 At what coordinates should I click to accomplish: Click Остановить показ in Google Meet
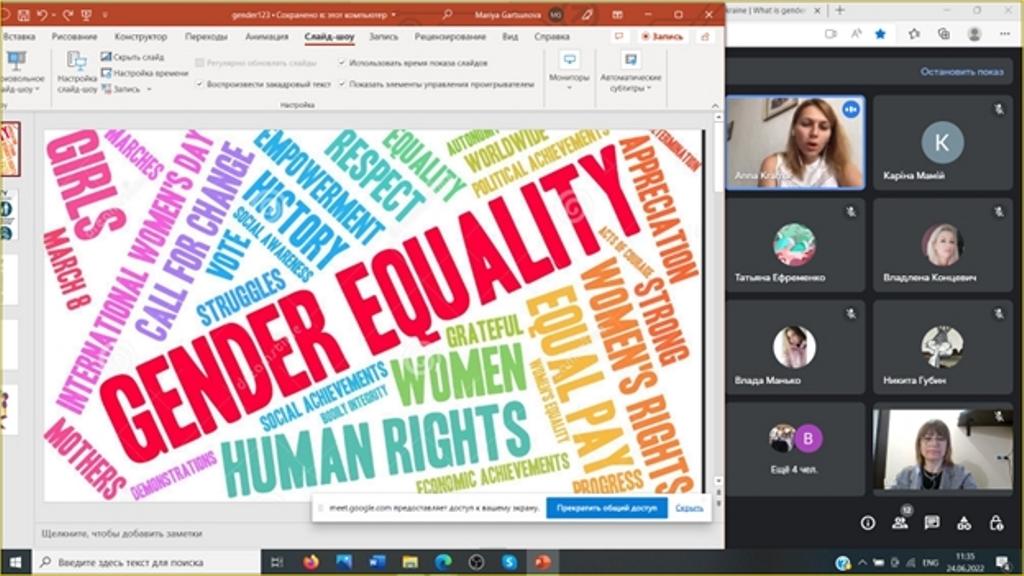click(961, 71)
